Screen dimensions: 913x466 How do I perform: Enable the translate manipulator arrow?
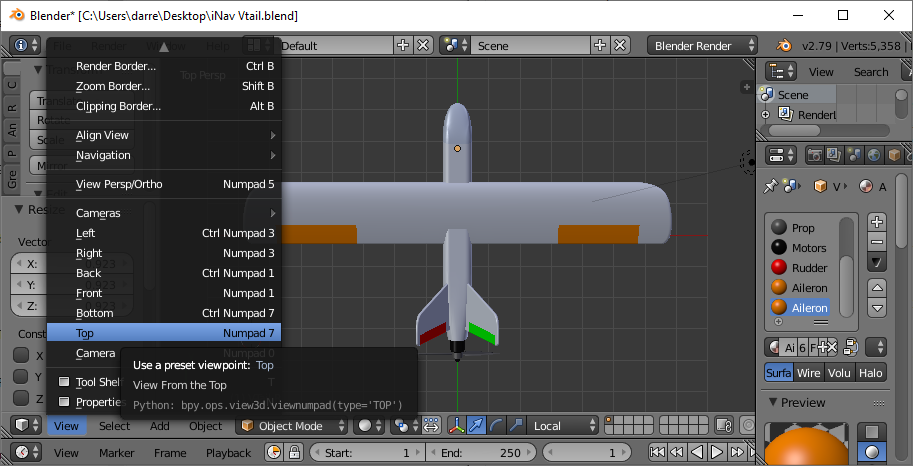(x=476, y=426)
